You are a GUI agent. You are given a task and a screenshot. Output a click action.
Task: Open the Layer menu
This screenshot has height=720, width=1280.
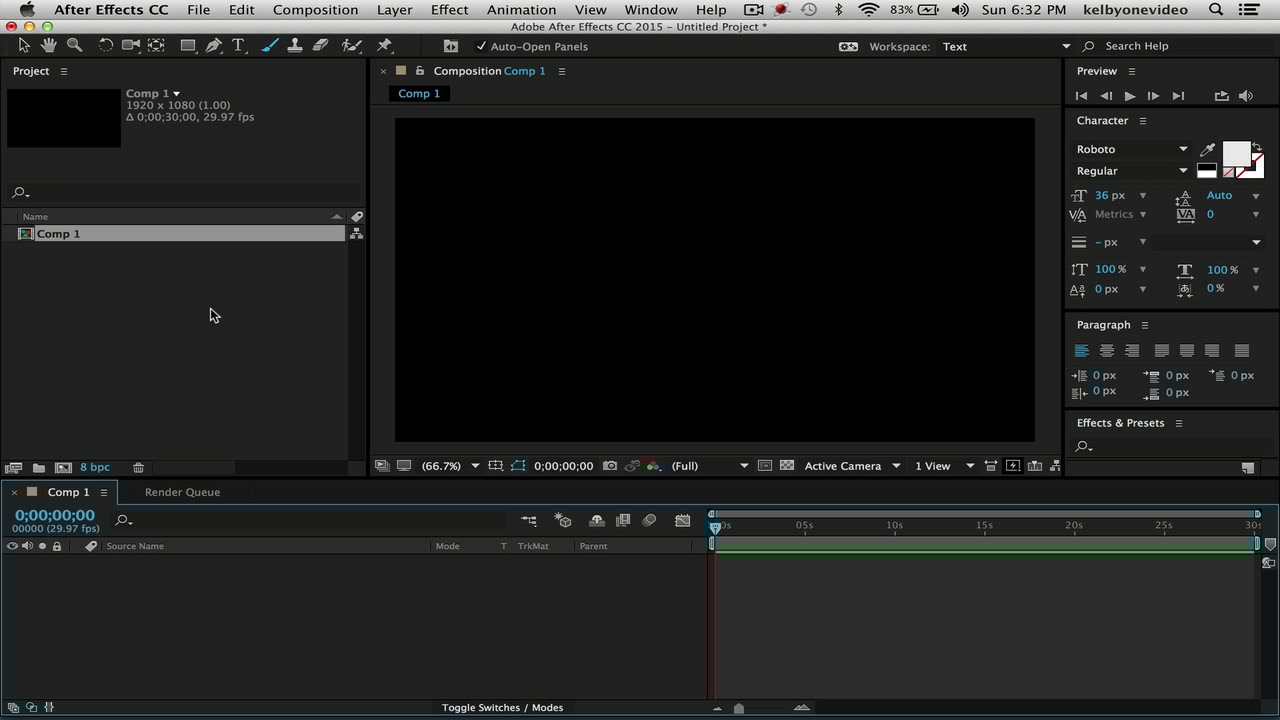[395, 10]
